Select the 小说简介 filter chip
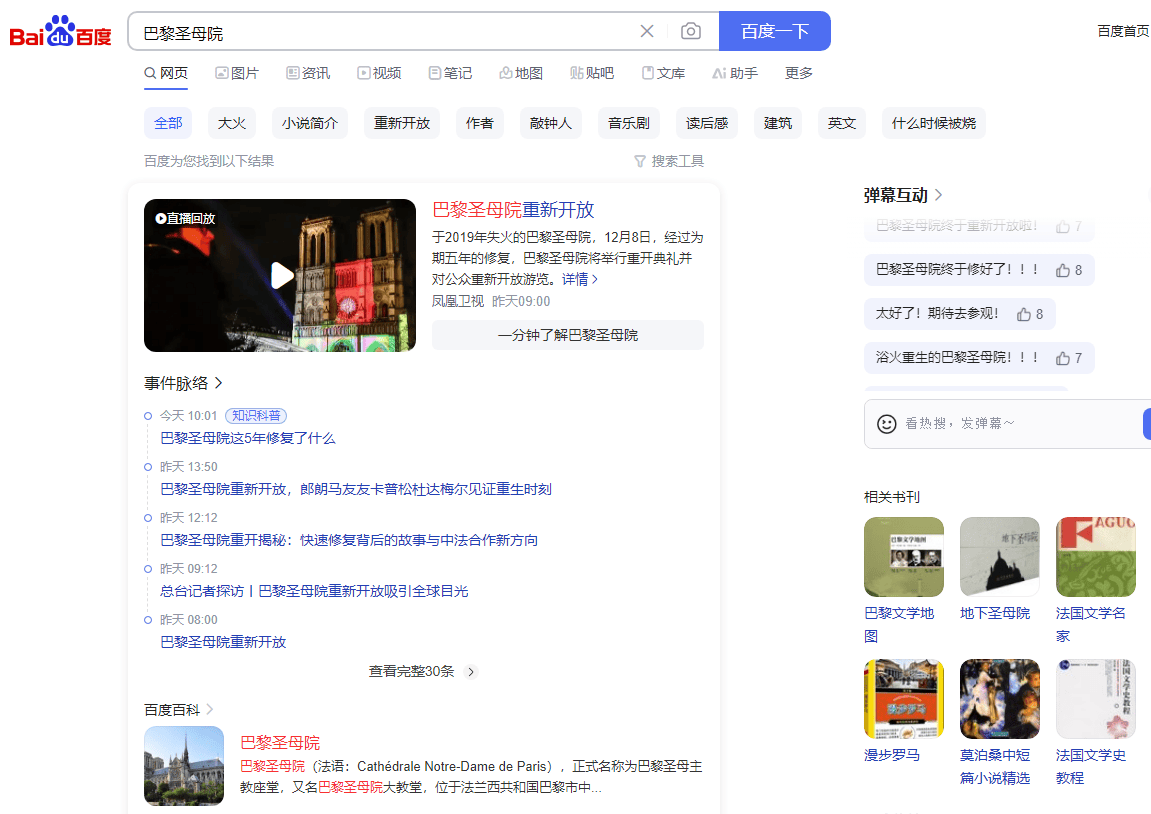Image resolution: width=1151 pixels, height=814 pixels. point(310,123)
